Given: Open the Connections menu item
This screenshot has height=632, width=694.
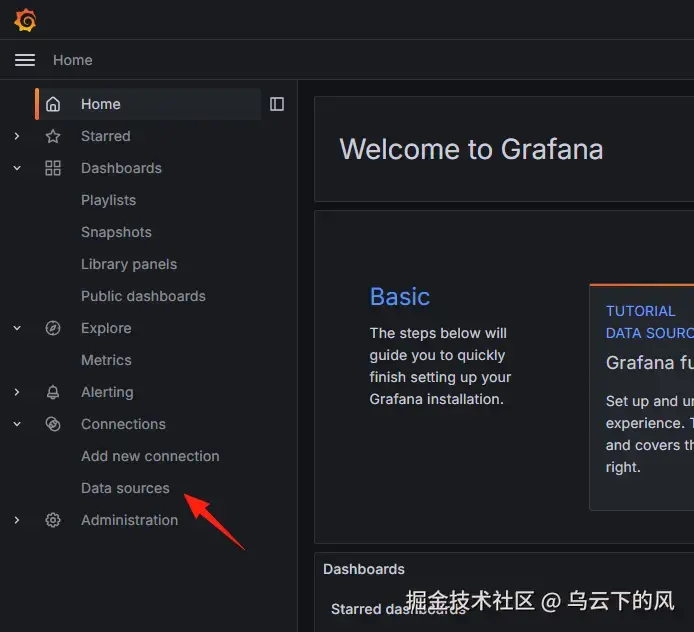Looking at the screenshot, I should coord(123,424).
